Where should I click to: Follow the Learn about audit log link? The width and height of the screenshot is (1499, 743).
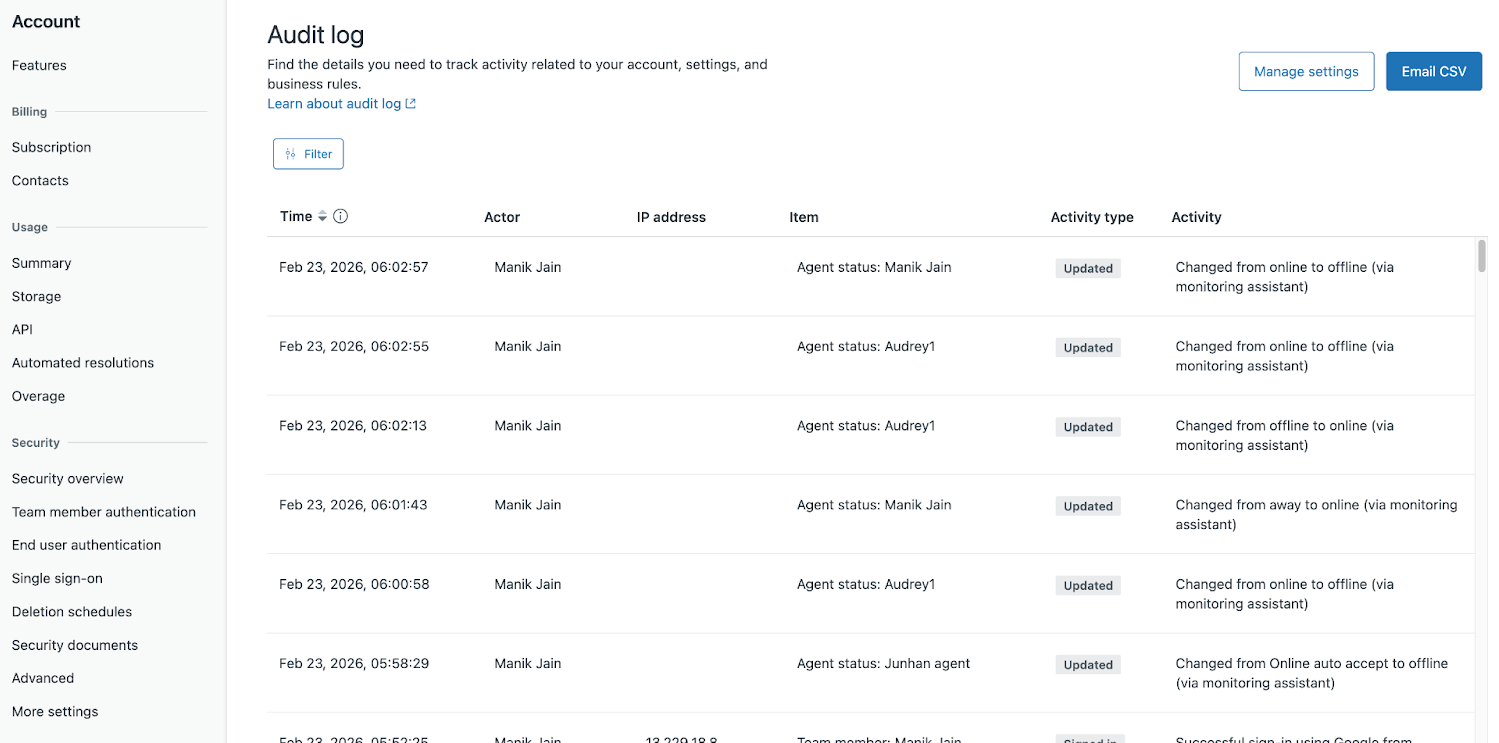tap(334, 104)
